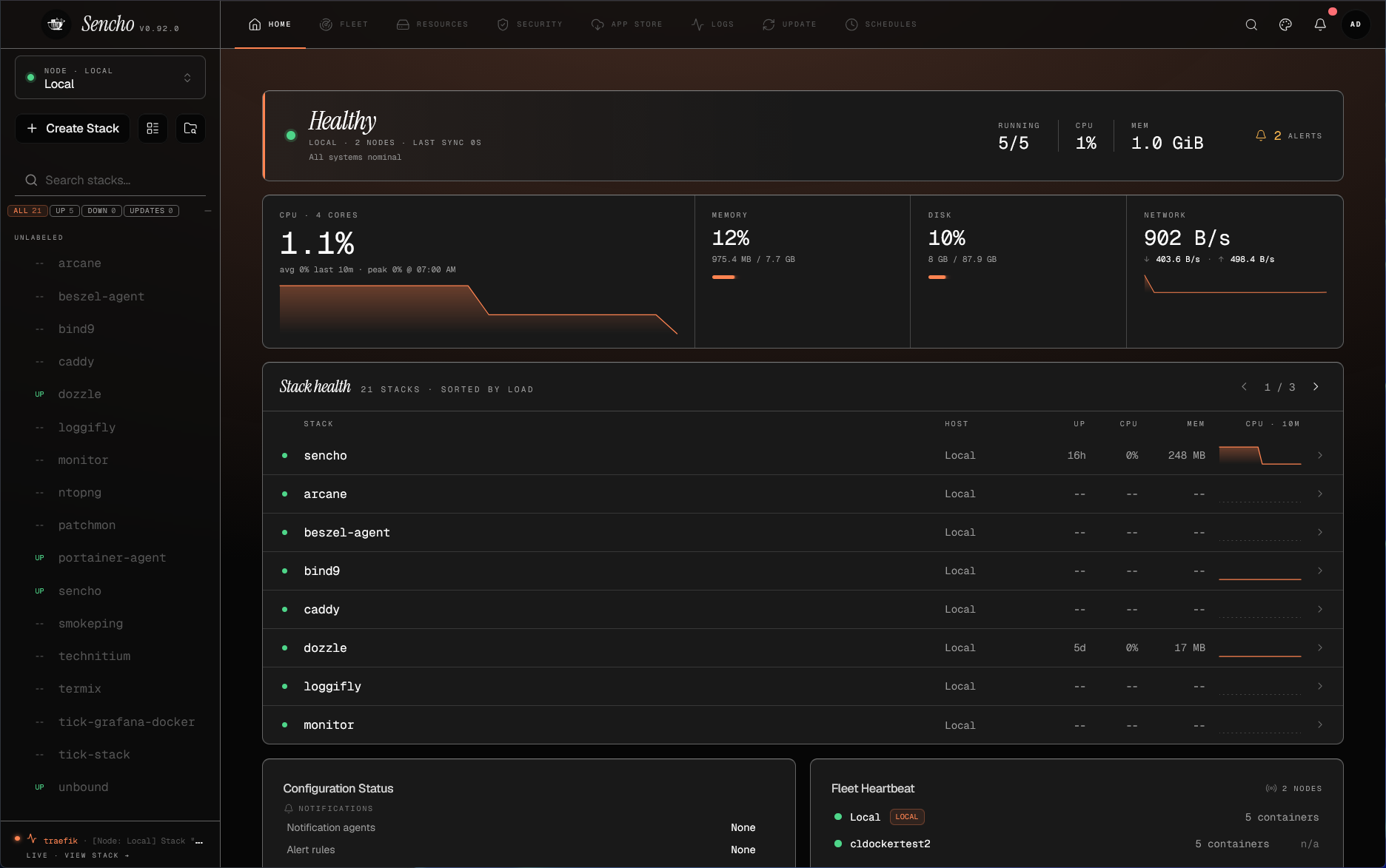This screenshot has width=1386, height=868.
Task: Click the Schedules clock icon
Action: 851,24
